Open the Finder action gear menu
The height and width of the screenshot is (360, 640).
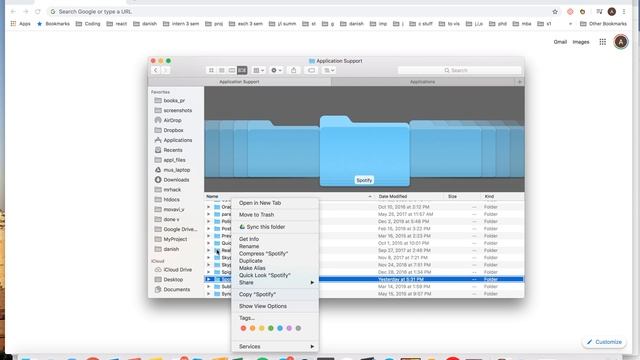(276, 70)
